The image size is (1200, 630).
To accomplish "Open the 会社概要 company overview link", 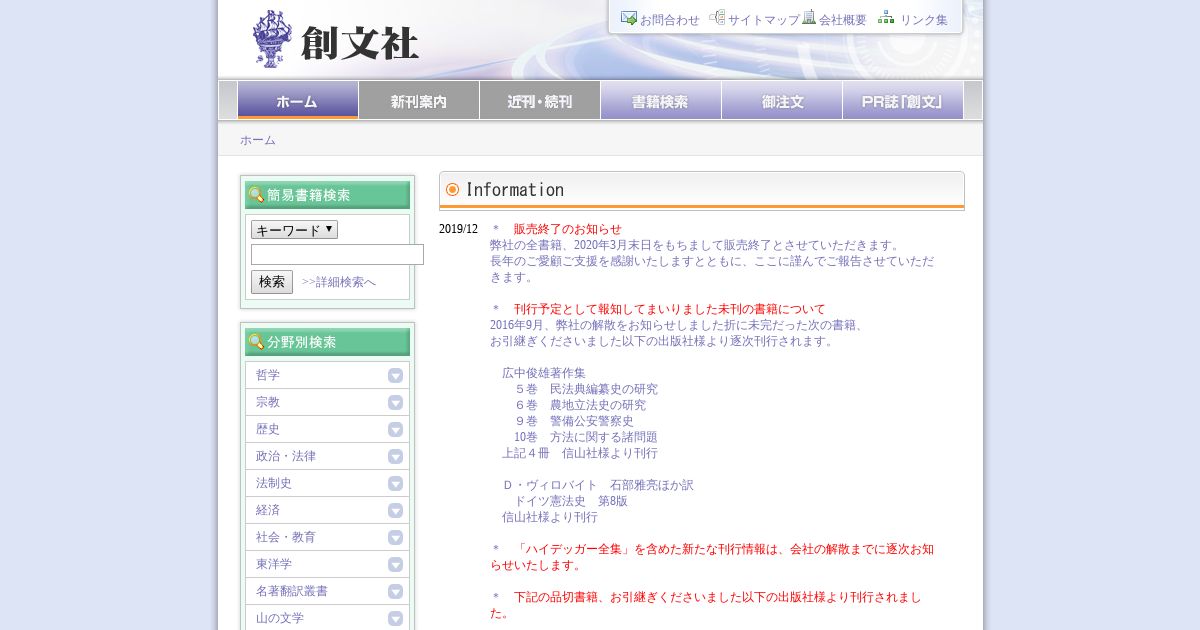I will [843, 20].
